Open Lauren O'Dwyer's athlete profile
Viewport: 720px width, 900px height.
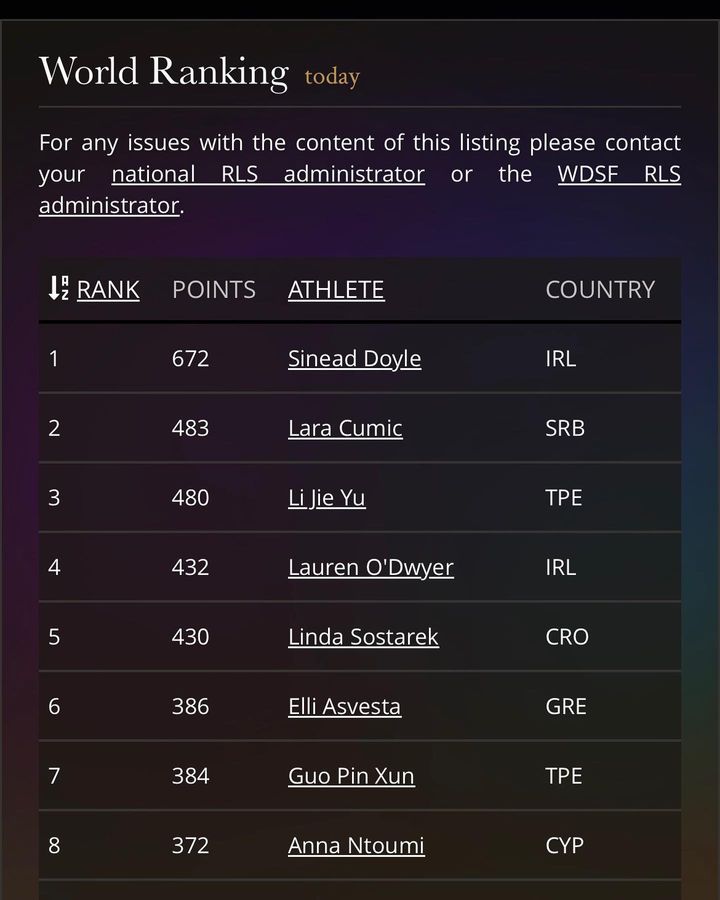(x=370, y=567)
